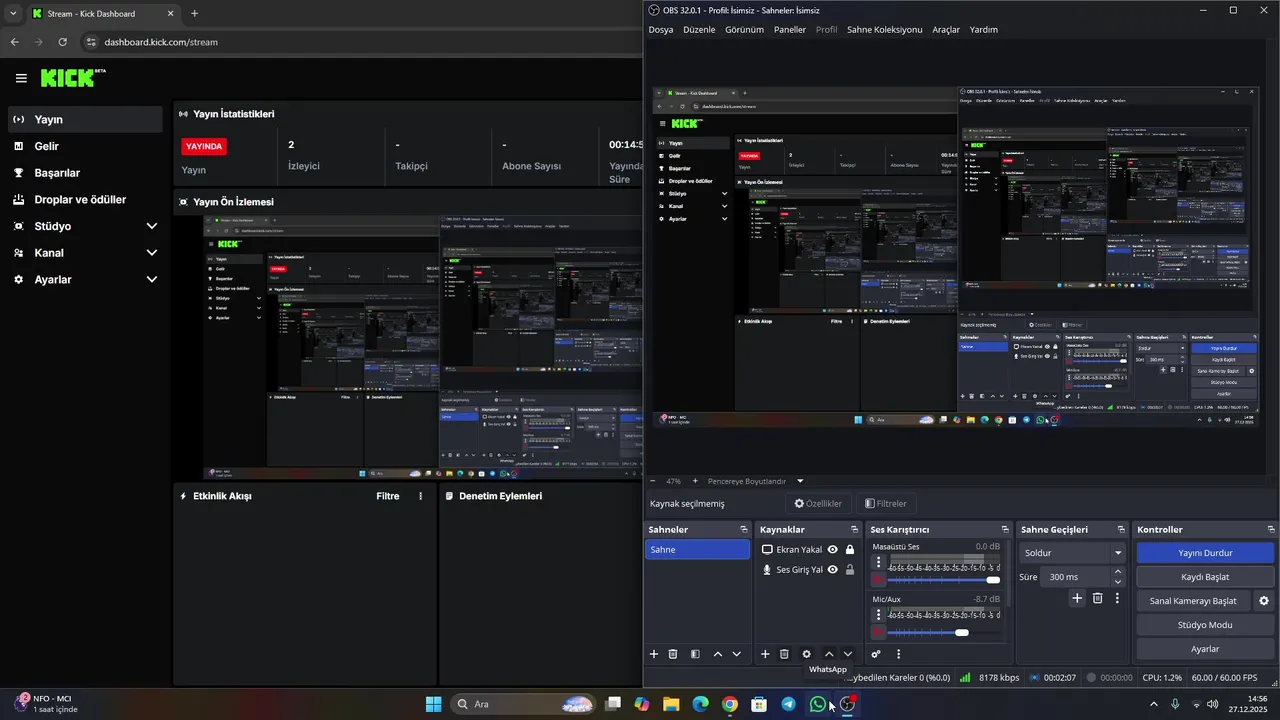Open Etkinlik Akışı more options dots
This screenshot has height=720, width=1280.
[420, 496]
